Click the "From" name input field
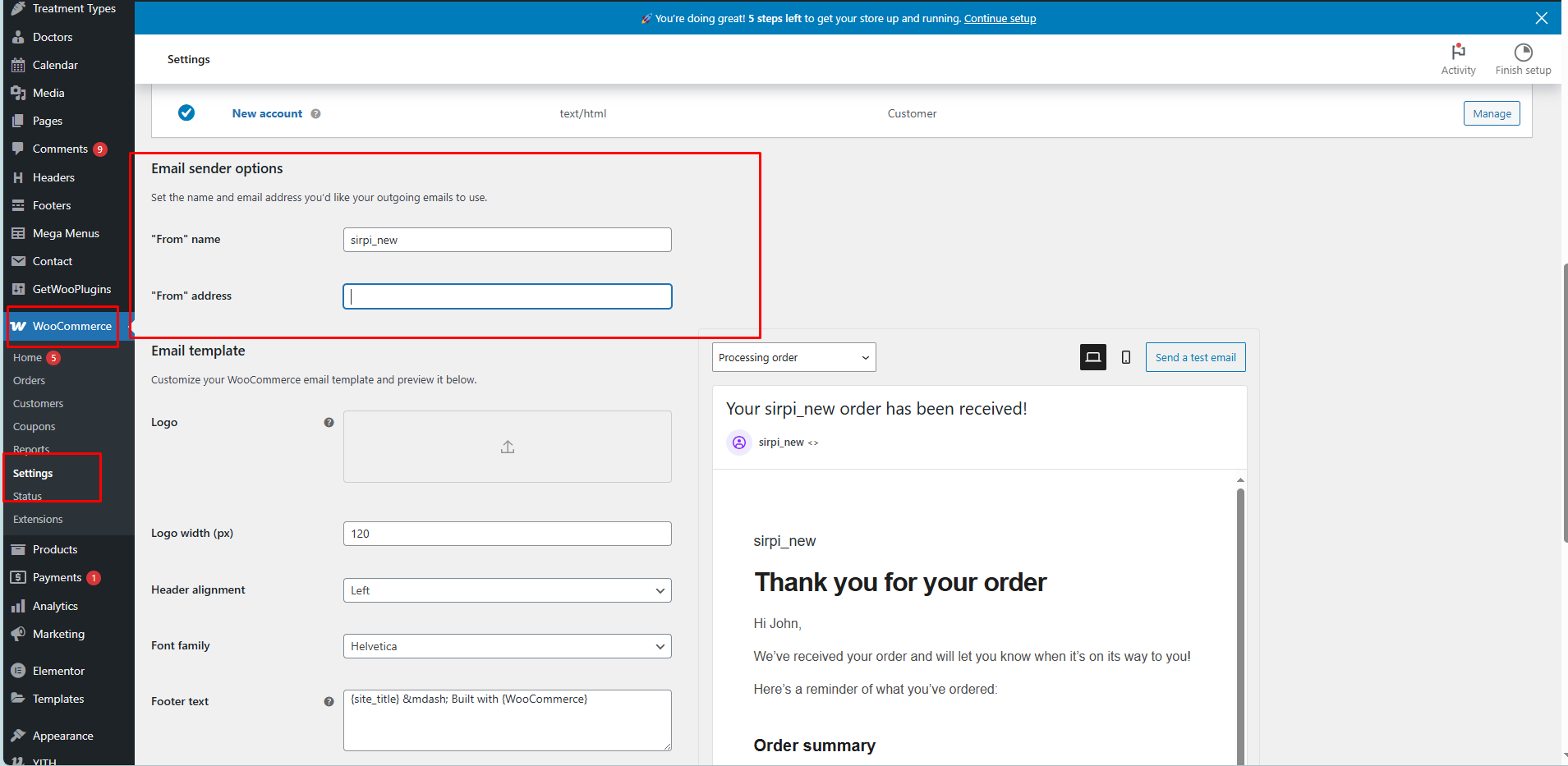Image resolution: width=1568 pixels, height=766 pixels. click(x=508, y=240)
